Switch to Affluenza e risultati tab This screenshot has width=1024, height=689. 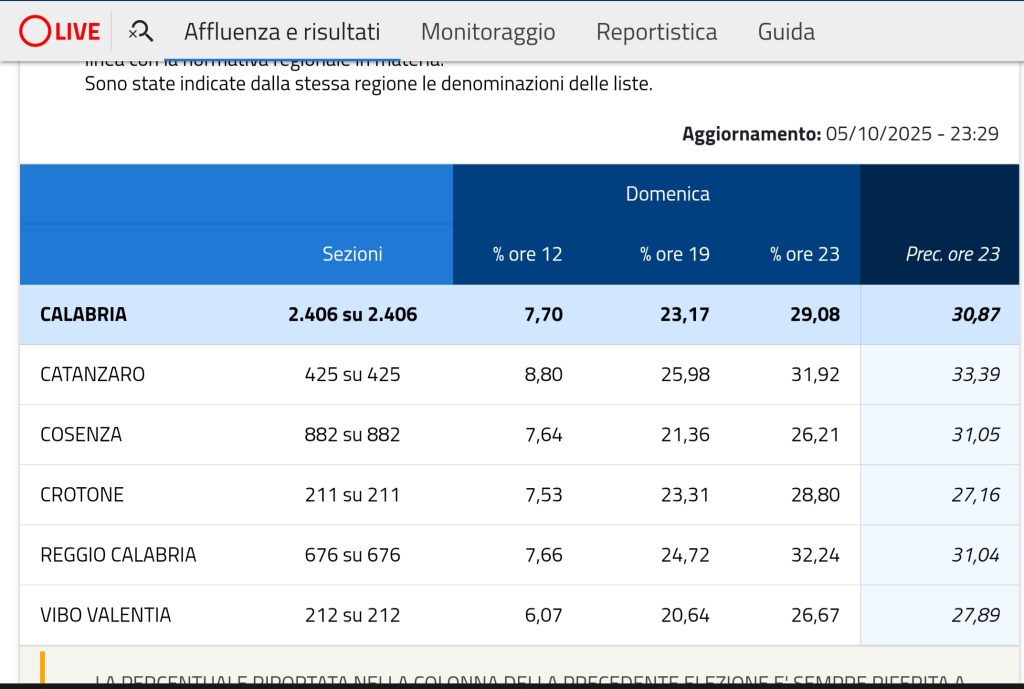pos(282,32)
